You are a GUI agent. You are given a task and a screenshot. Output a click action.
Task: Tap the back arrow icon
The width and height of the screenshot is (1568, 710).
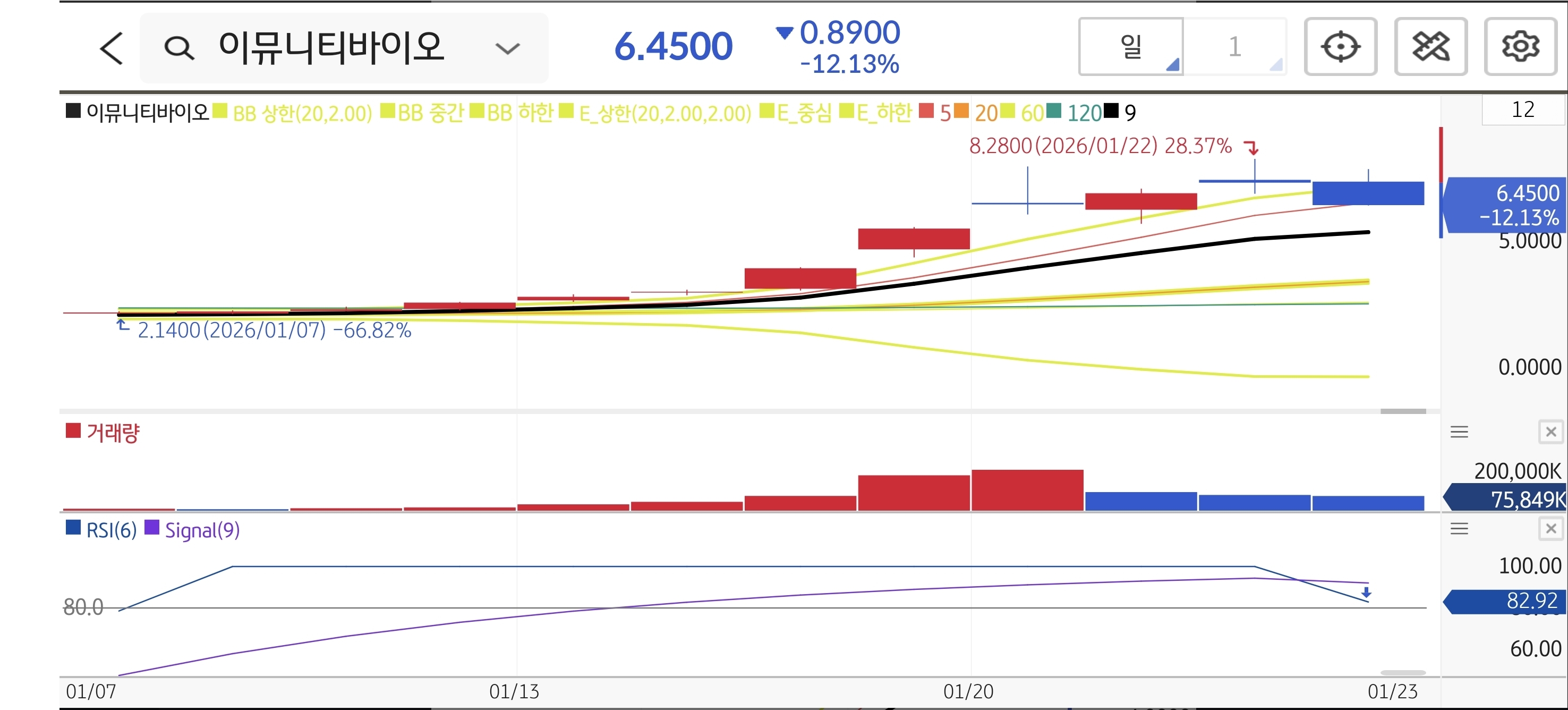click(112, 48)
